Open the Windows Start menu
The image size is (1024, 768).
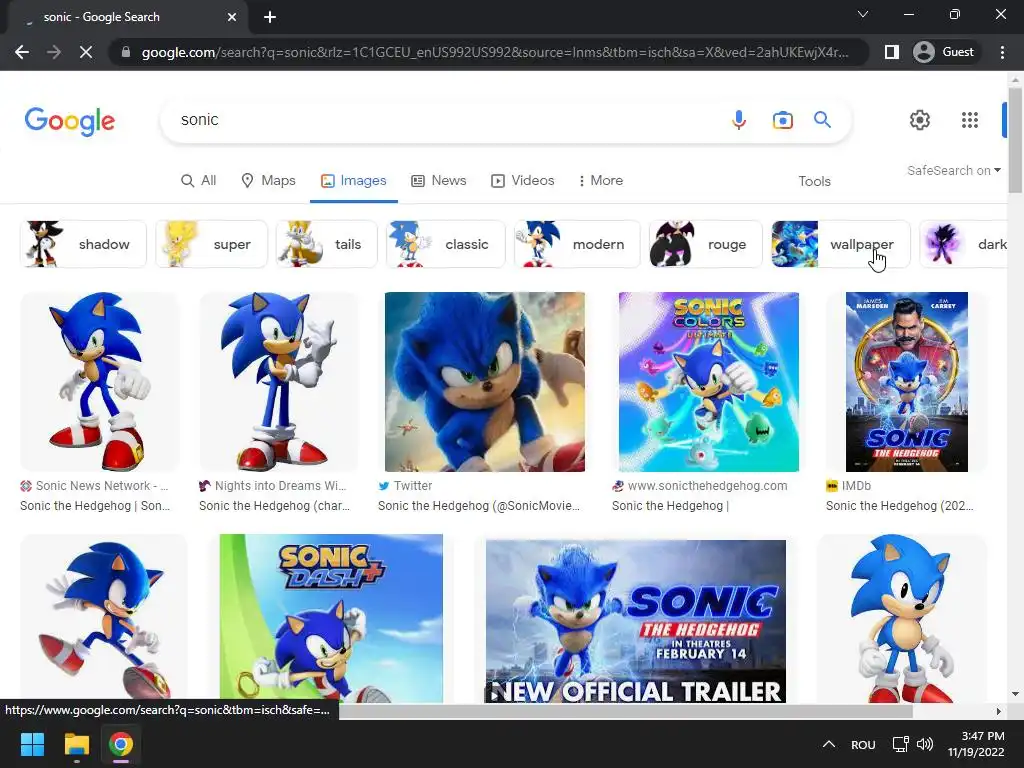tap(32, 744)
